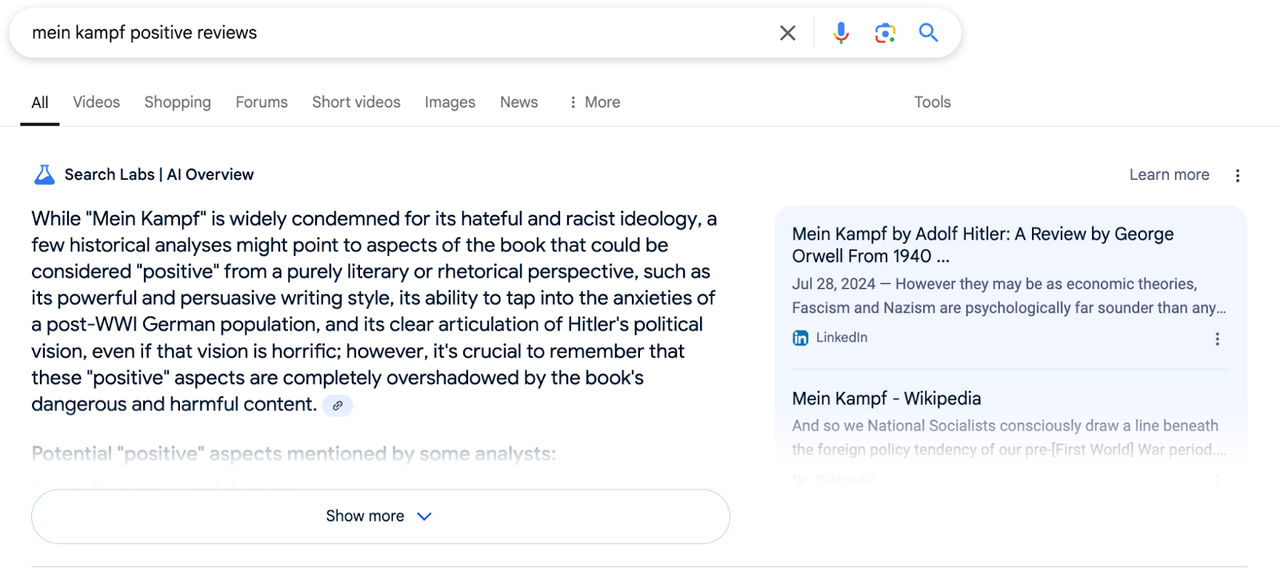Screen dimensions: 1280x576
Task: Open Google Lens image search icon
Action: click(885, 33)
